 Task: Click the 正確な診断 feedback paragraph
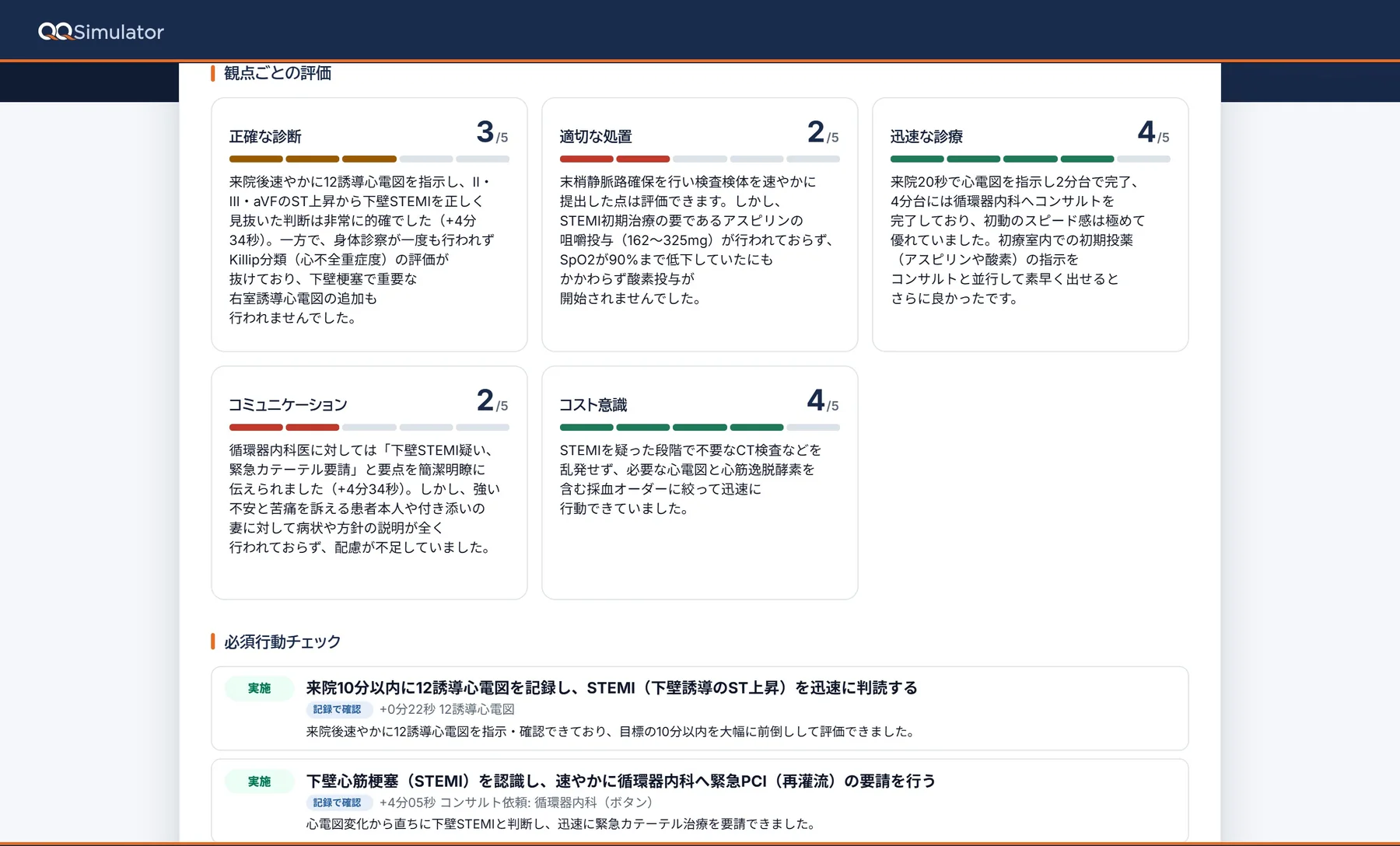click(x=362, y=250)
